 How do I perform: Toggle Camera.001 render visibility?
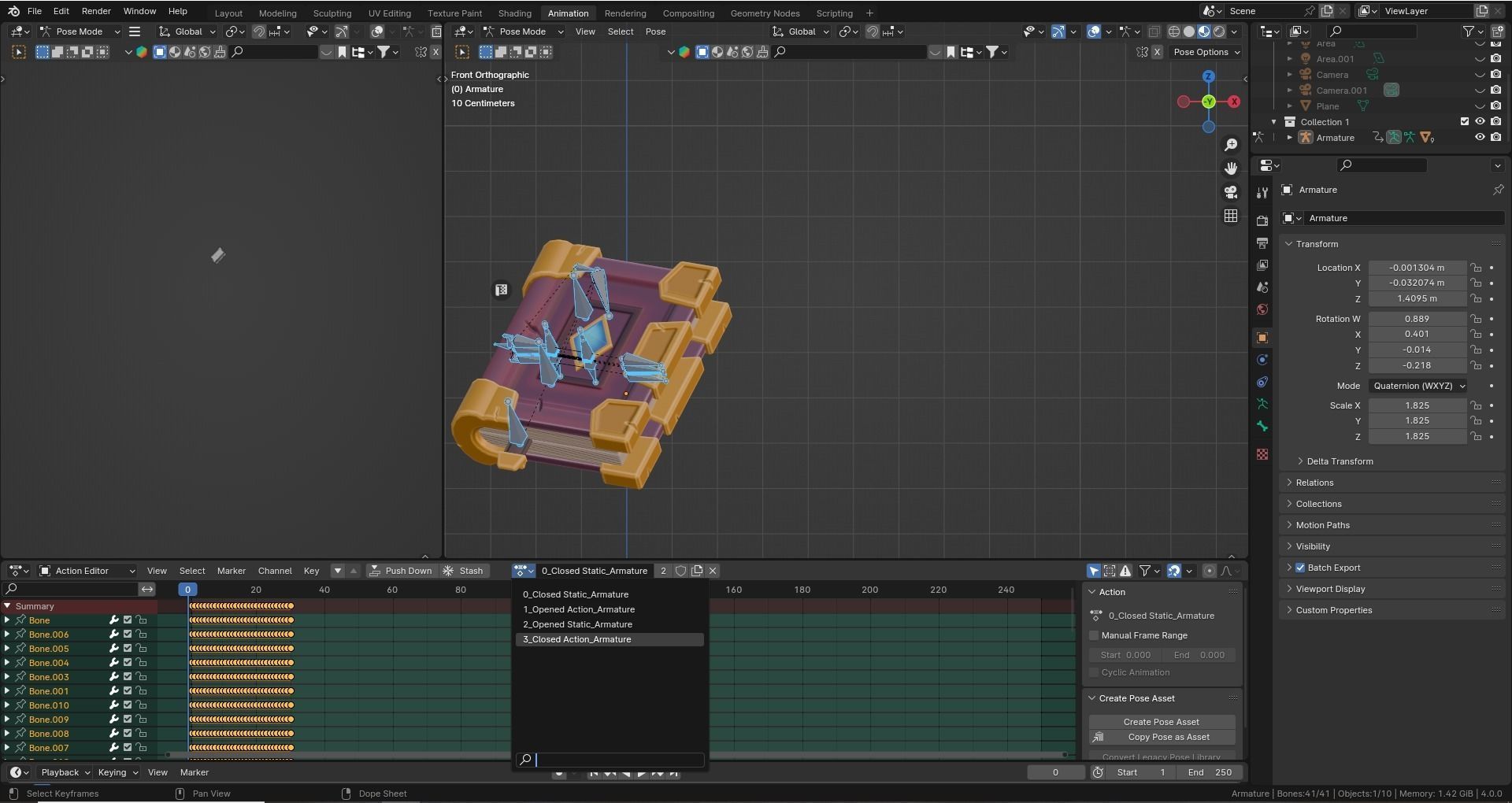click(1495, 90)
